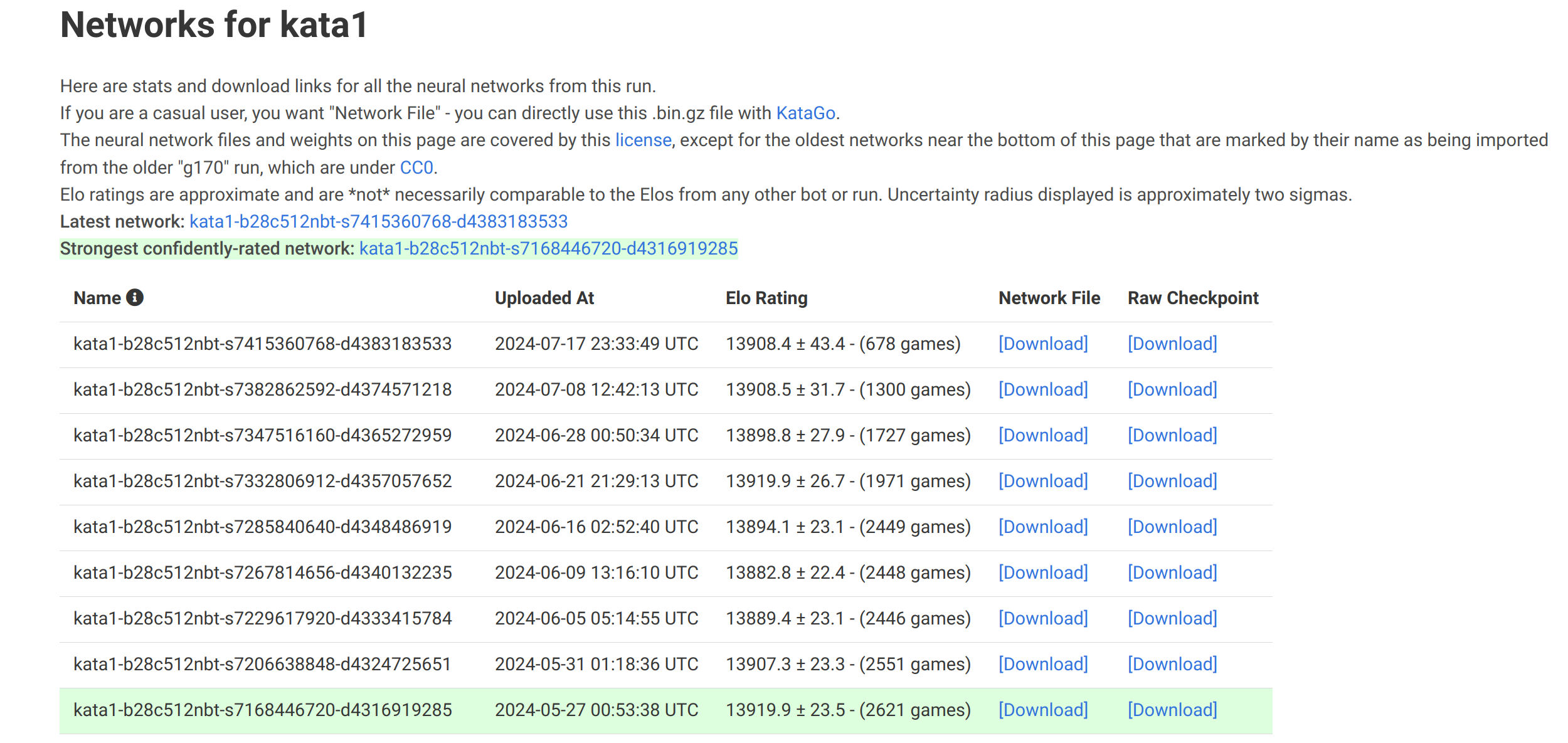
Task: Download Network File for s7285840640-d4348486919
Action: click(1043, 527)
